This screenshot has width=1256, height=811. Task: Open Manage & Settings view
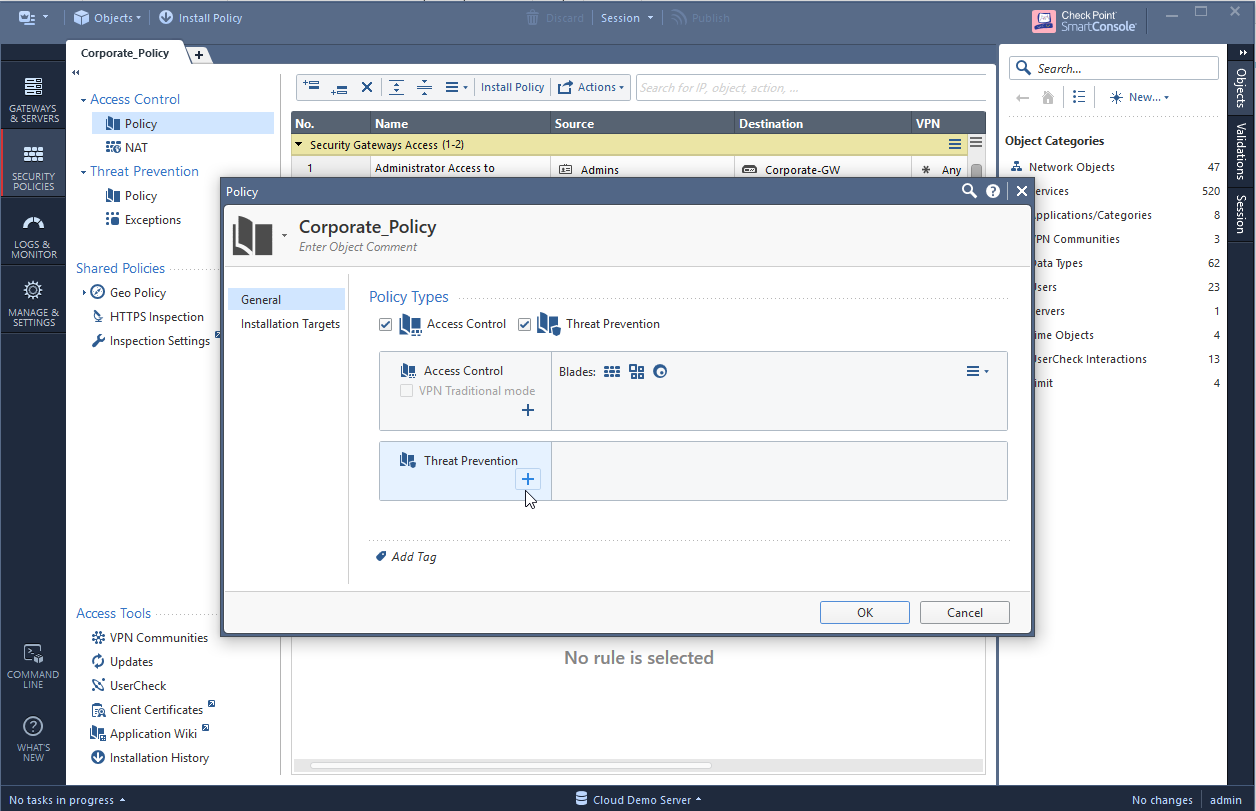pos(33,304)
